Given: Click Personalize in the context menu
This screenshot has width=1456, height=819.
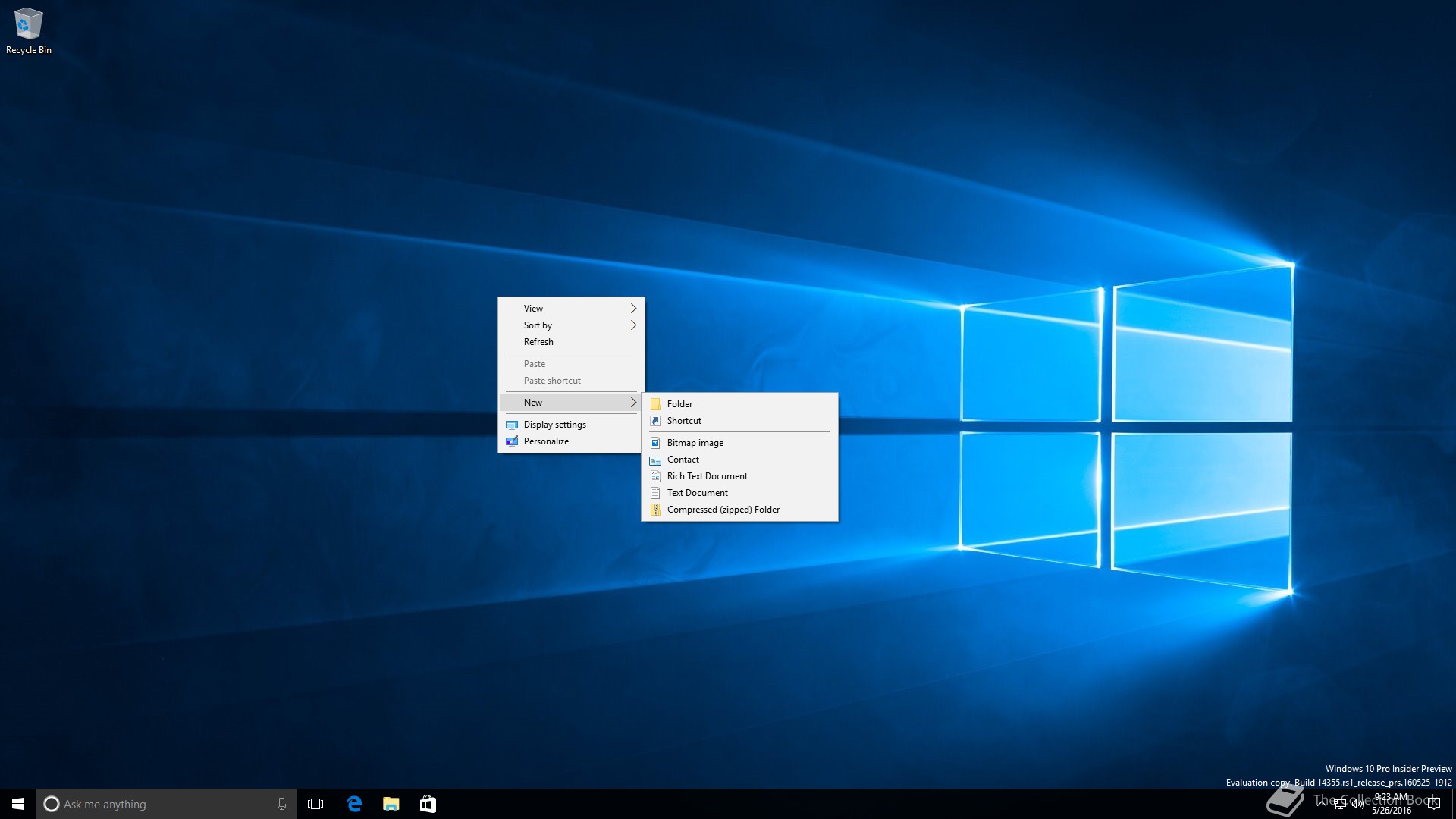Looking at the screenshot, I should (x=546, y=441).
